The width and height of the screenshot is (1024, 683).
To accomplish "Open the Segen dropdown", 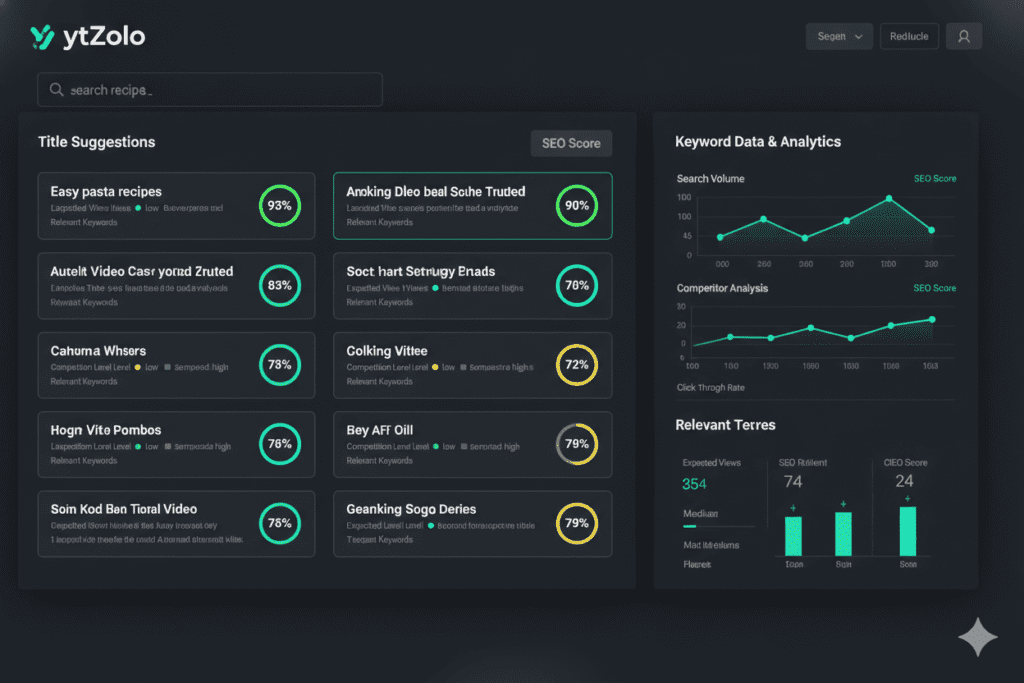I will 839,36.
